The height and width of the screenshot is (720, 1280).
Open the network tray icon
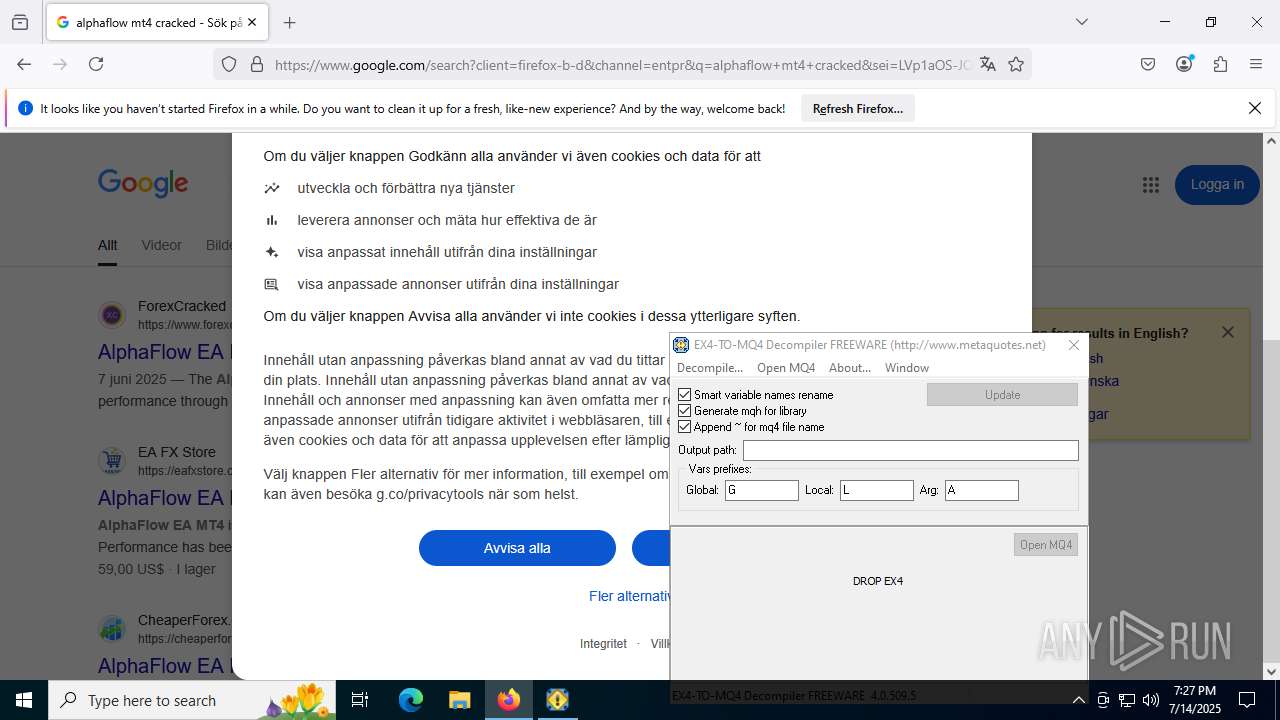(1127, 700)
